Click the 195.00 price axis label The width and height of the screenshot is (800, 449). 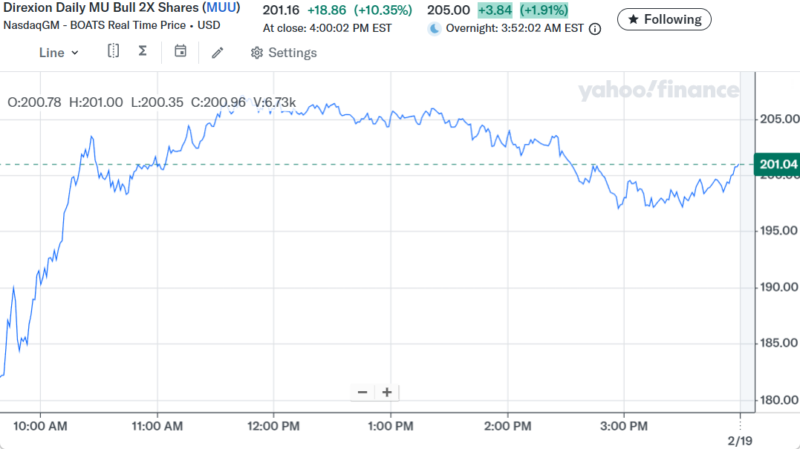(777, 231)
